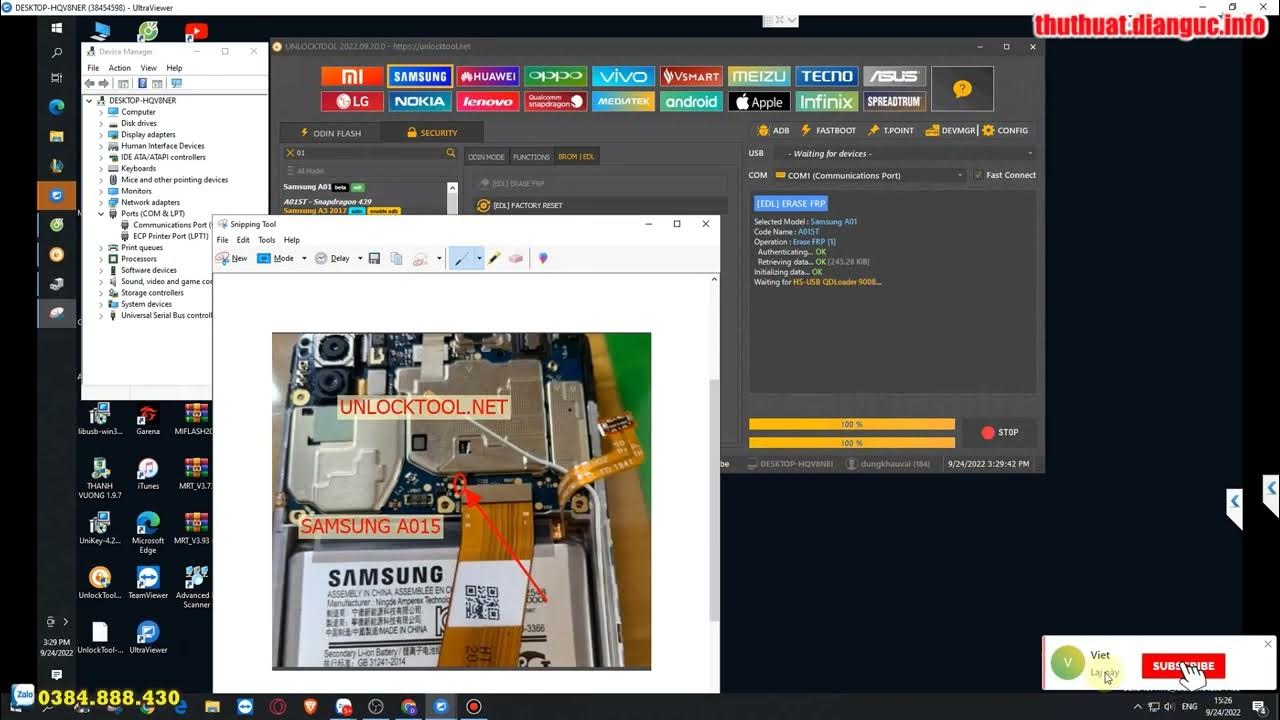Image resolution: width=1280 pixels, height=720 pixels.
Task: Open the help question-mark icon in UnlockTool
Action: 962,89
